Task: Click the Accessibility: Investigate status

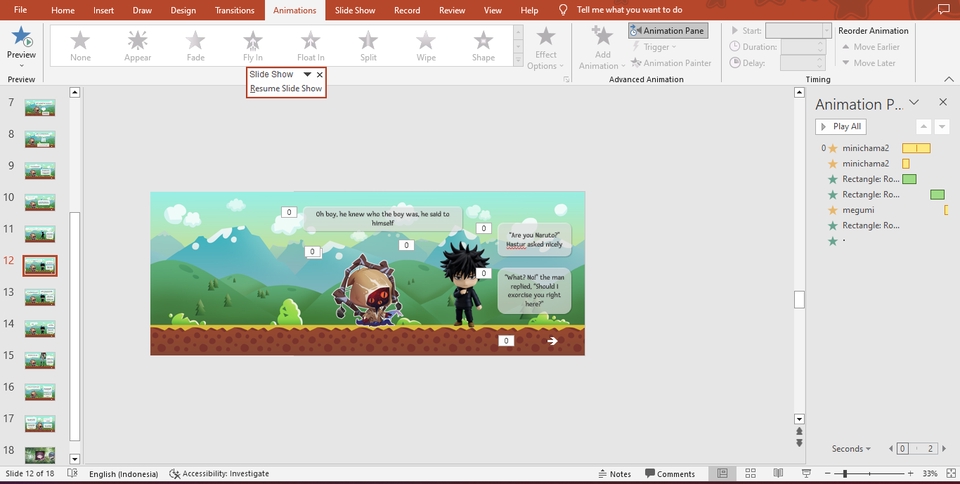Action: 219,474
